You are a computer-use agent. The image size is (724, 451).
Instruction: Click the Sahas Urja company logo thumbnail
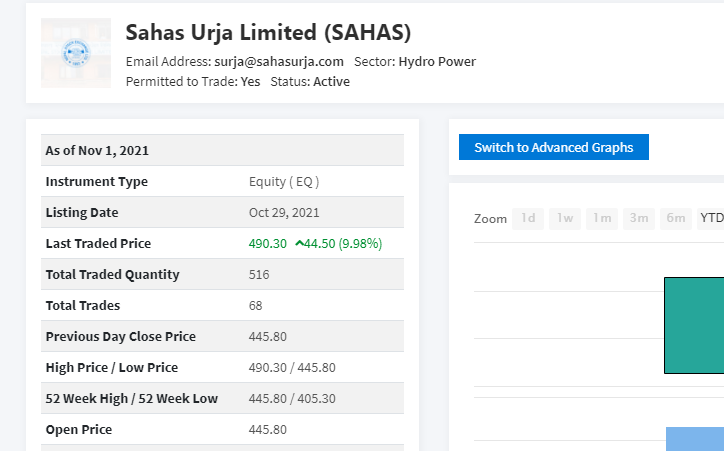(76, 53)
